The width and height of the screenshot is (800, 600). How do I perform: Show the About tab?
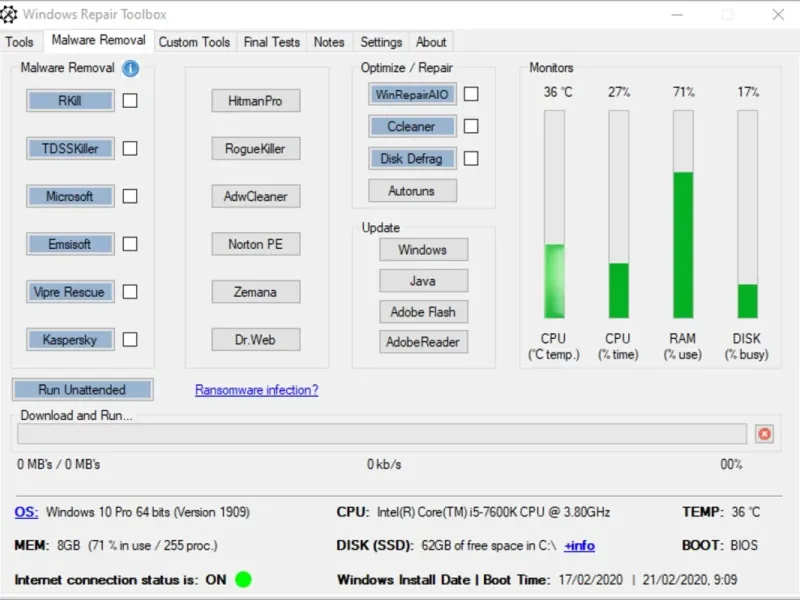[x=431, y=42]
